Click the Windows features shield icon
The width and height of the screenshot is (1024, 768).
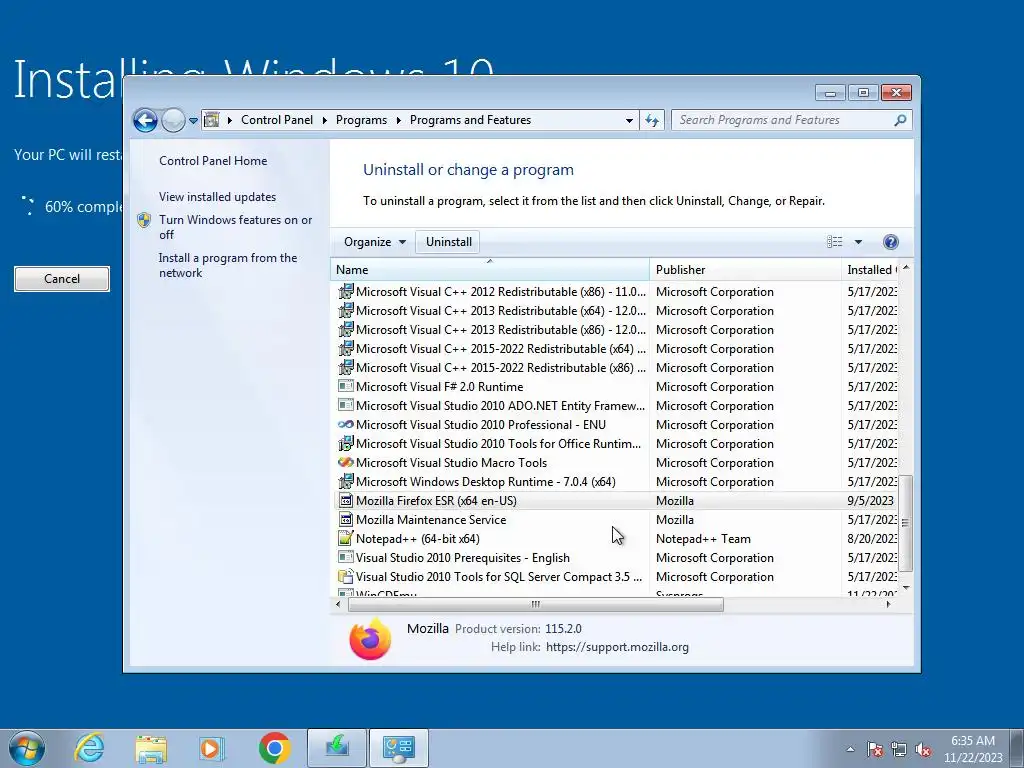pyautogui.click(x=144, y=220)
